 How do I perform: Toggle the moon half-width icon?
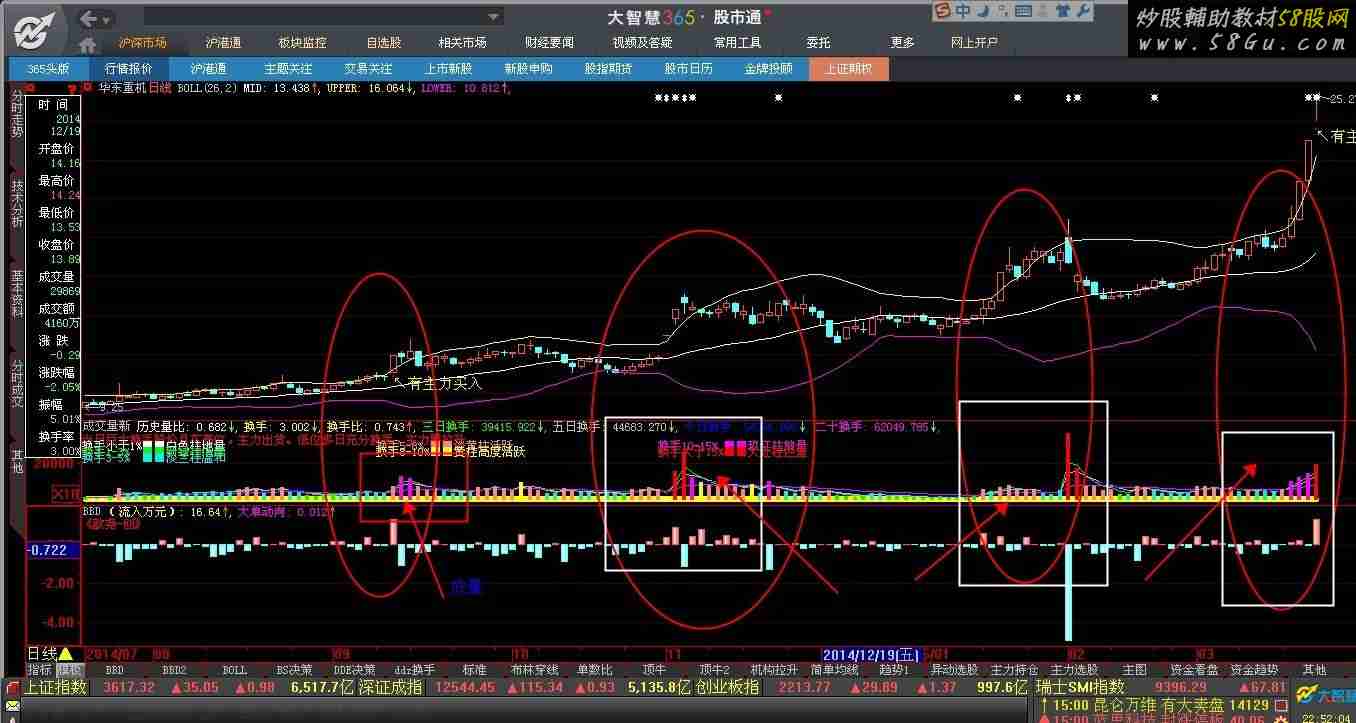point(985,11)
